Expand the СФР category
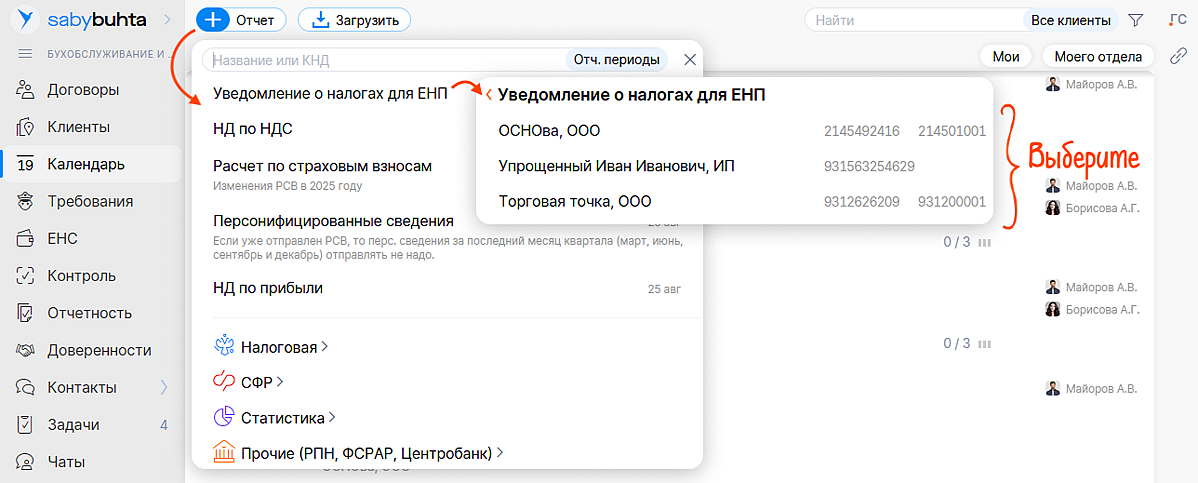The width and height of the screenshot is (1198, 483). [x=248, y=381]
